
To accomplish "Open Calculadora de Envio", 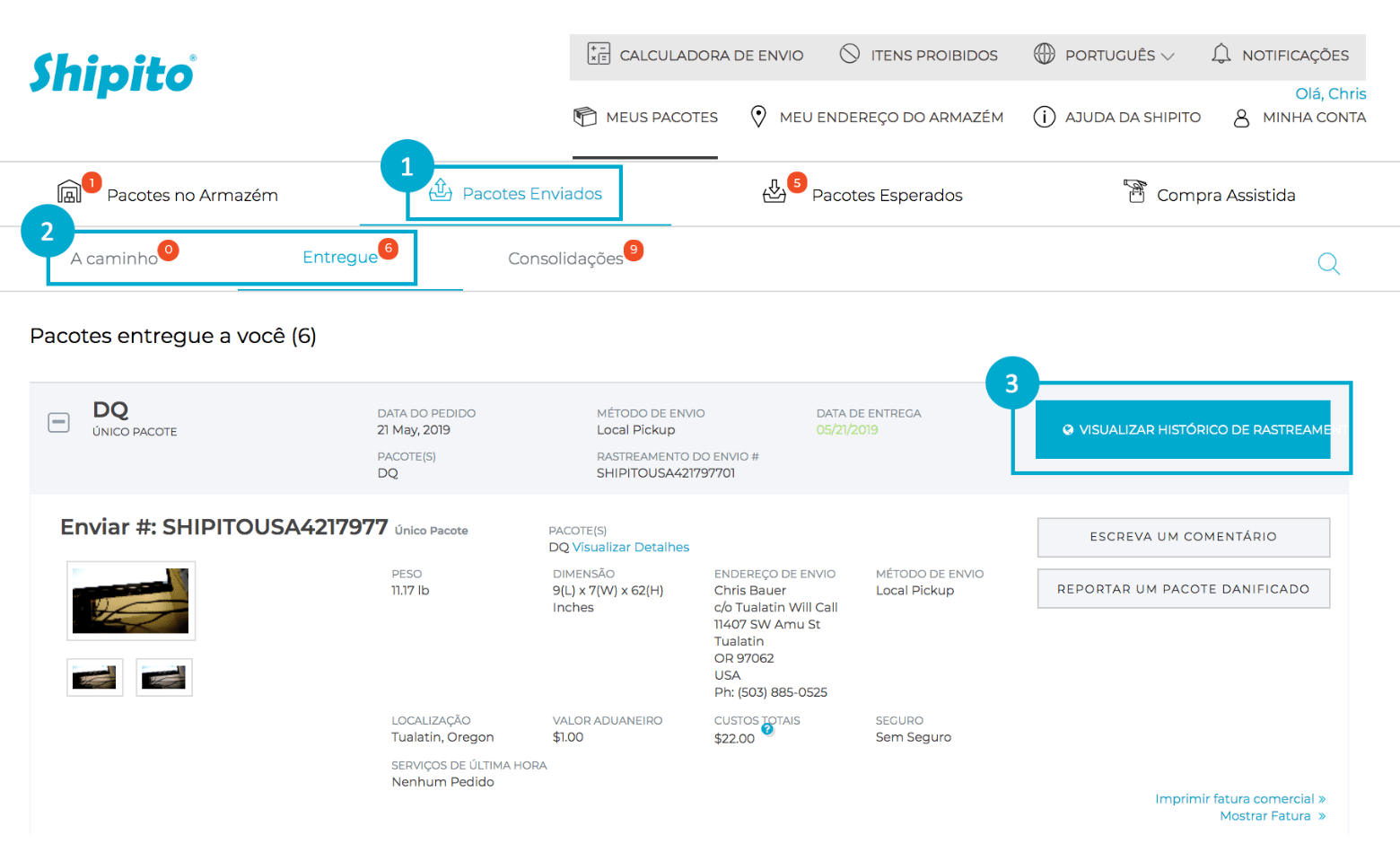I will point(712,56).
